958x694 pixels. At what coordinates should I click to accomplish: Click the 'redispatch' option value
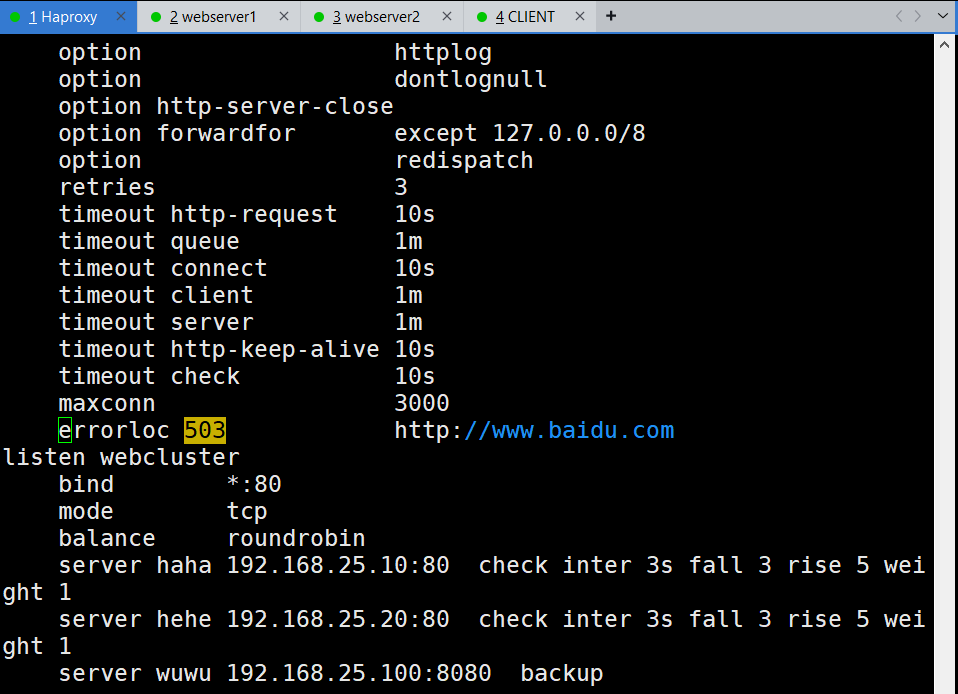pos(464,161)
